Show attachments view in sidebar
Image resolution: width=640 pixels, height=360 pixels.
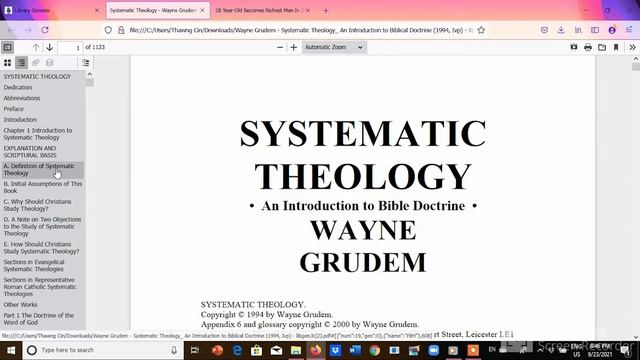[x=36, y=63]
